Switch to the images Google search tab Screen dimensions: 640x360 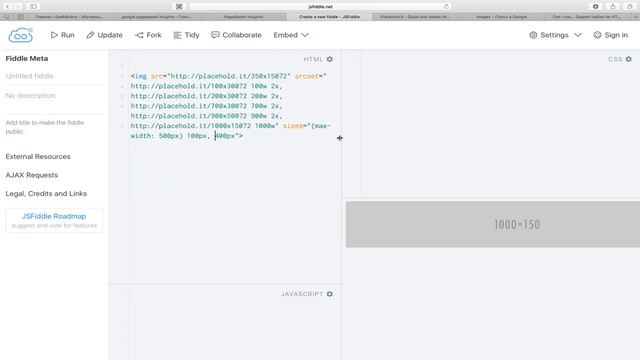click(501, 17)
